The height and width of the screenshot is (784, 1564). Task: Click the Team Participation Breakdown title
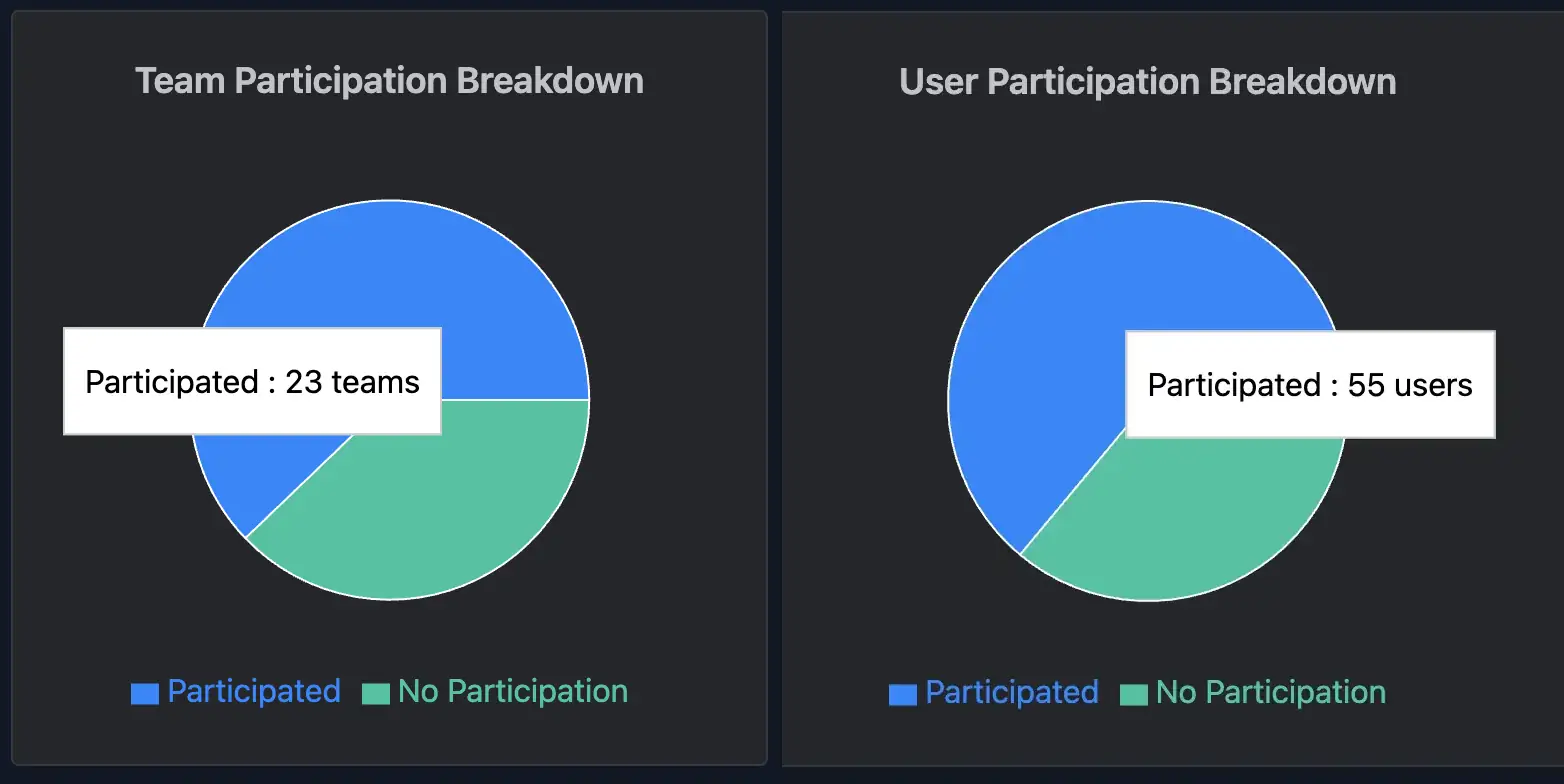(x=389, y=81)
